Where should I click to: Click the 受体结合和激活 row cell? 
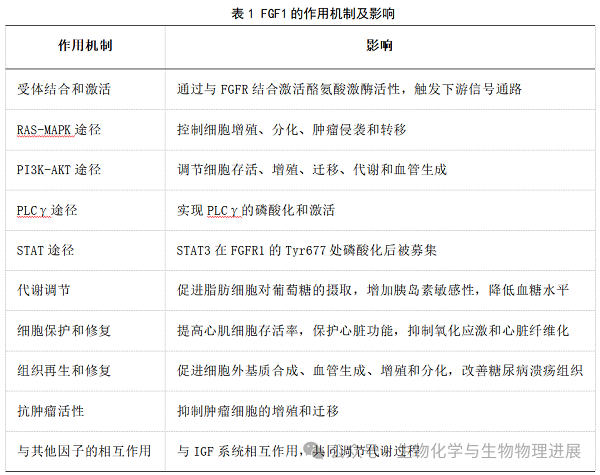click(64, 90)
